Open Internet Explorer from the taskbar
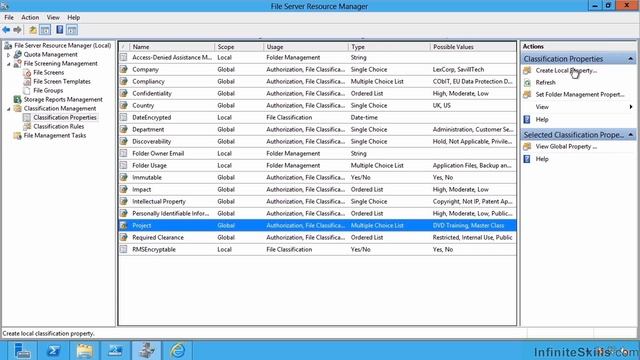The image size is (640, 360). 178,350
